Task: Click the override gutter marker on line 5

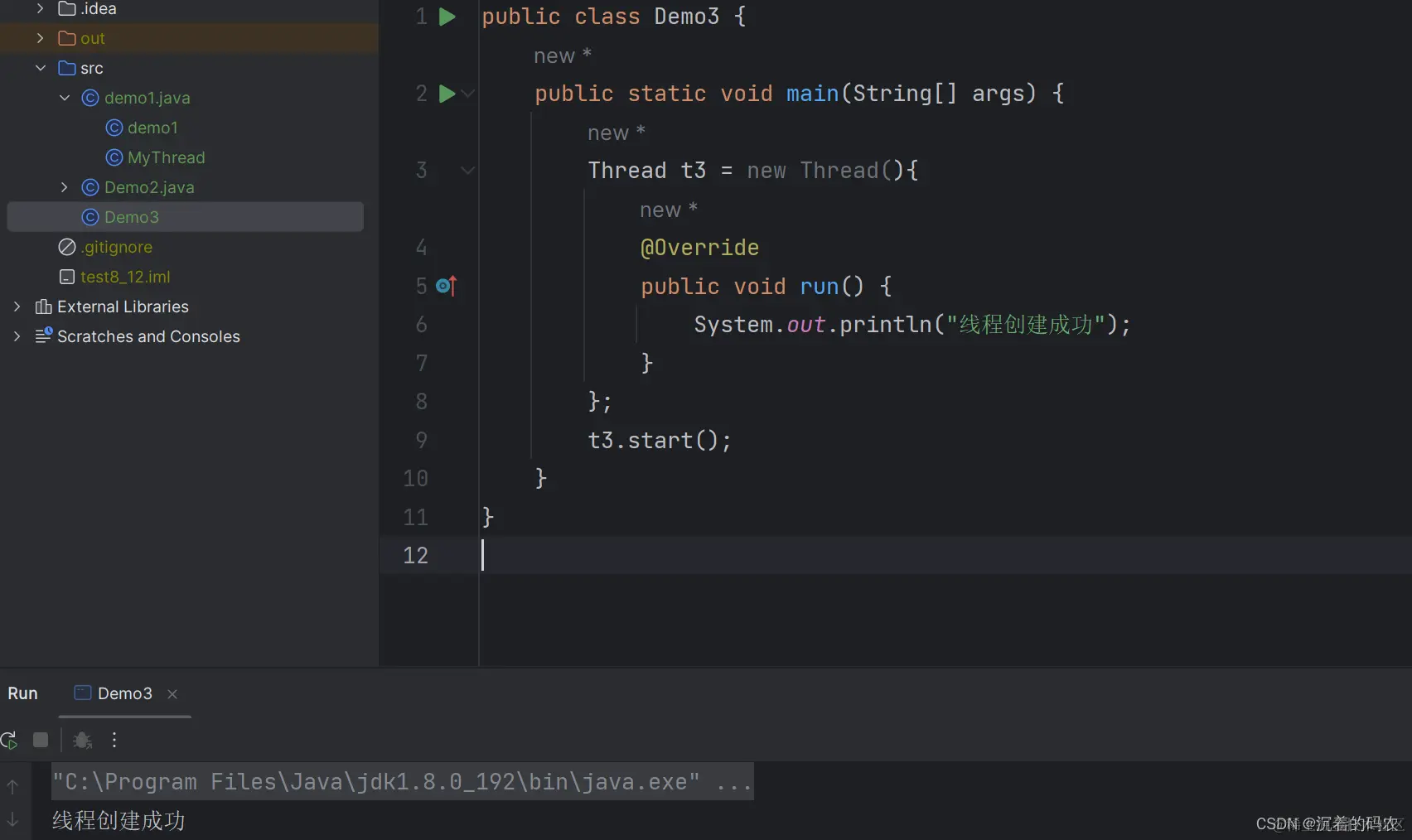Action: tap(446, 286)
